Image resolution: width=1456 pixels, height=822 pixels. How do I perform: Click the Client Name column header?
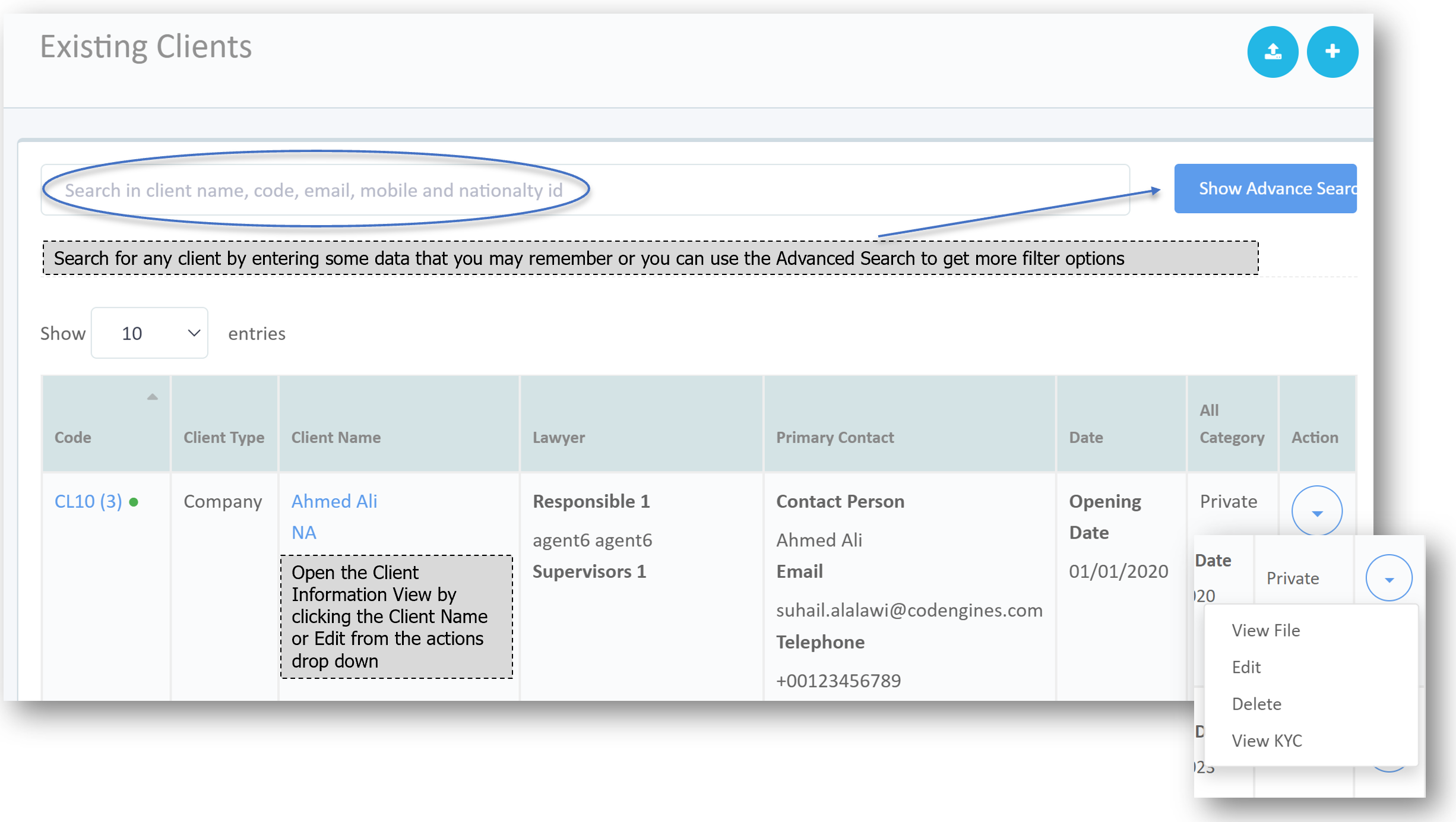pyautogui.click(x=335, y=437)
